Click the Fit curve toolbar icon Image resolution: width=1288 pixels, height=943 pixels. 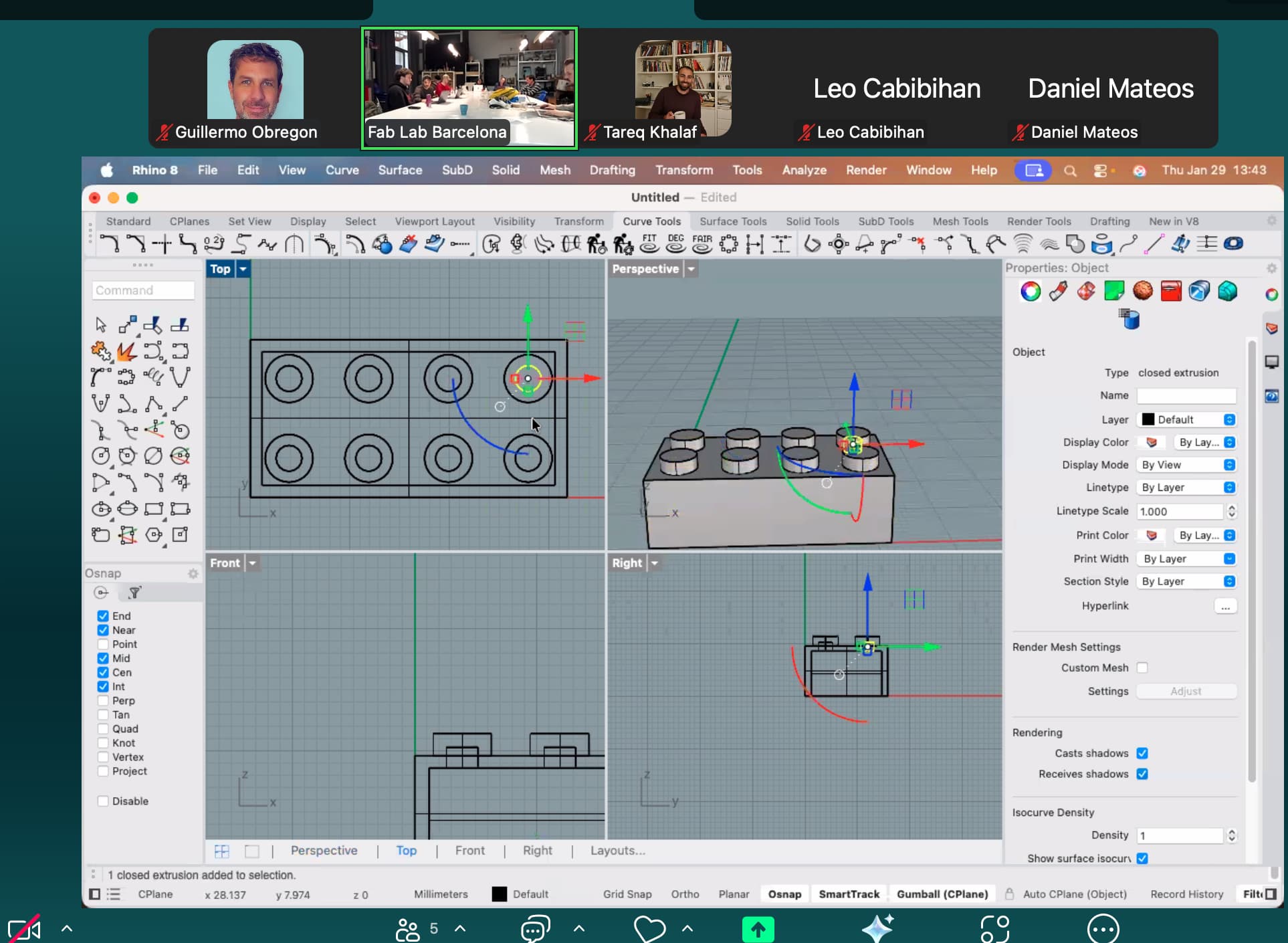pyautogui.click(x=649, y=244)
